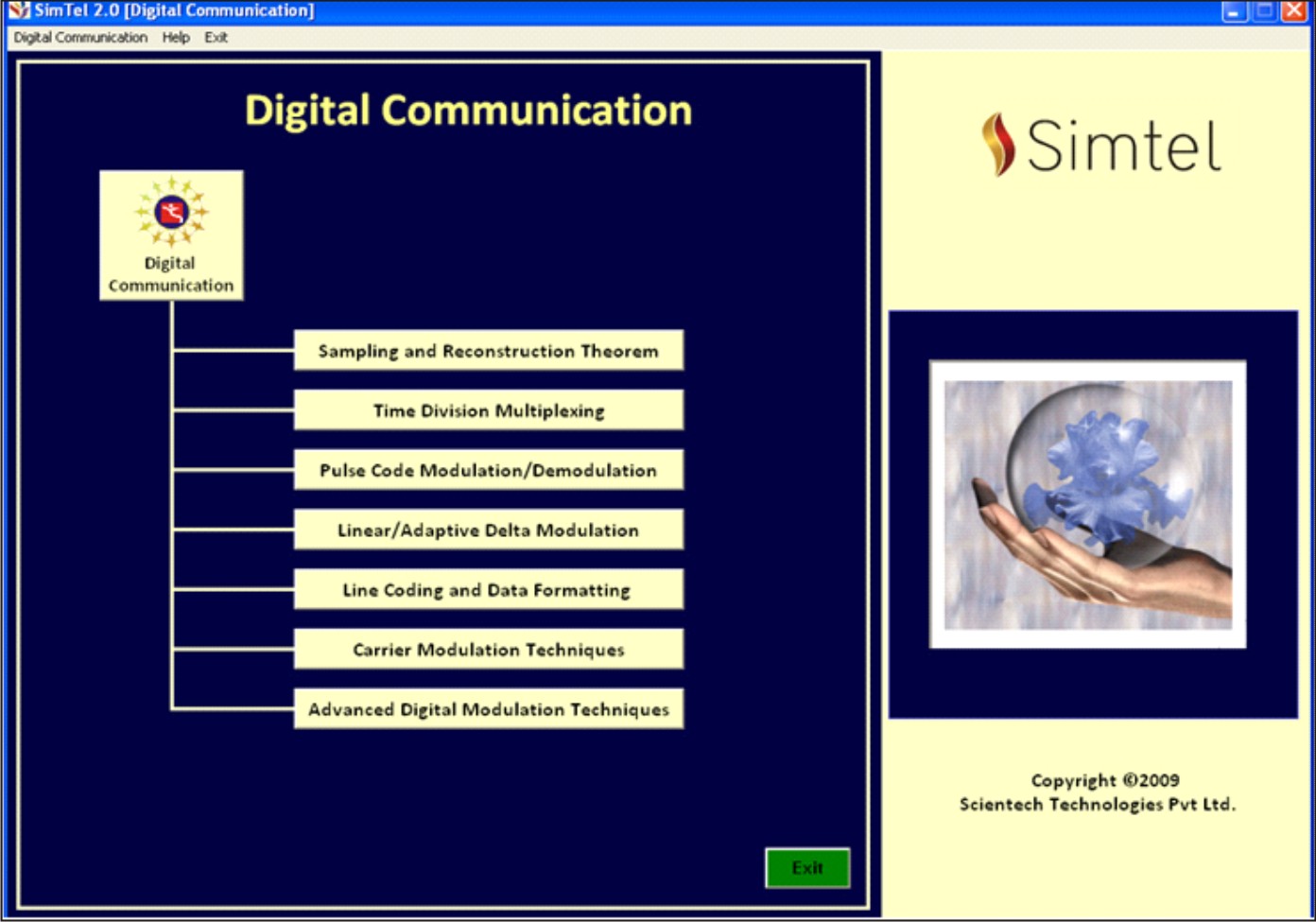The width and height of the screenshot is (1316, 922).
Task: Launch Linear/Adaptive Delta Modulation
Action: coord(489,530)
